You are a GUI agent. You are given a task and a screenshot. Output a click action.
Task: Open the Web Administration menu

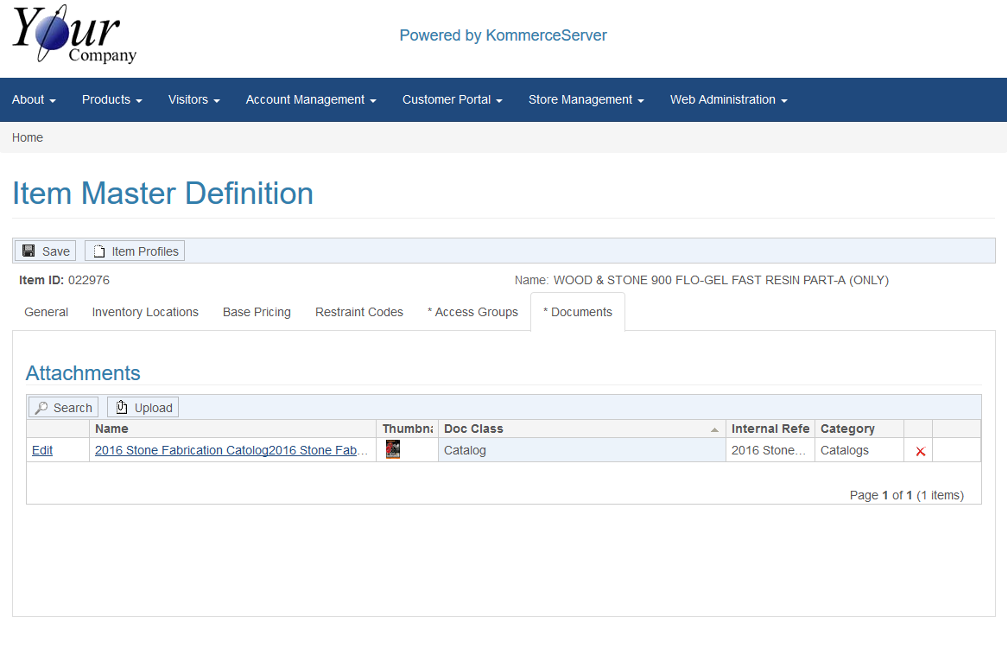point(728,100)
